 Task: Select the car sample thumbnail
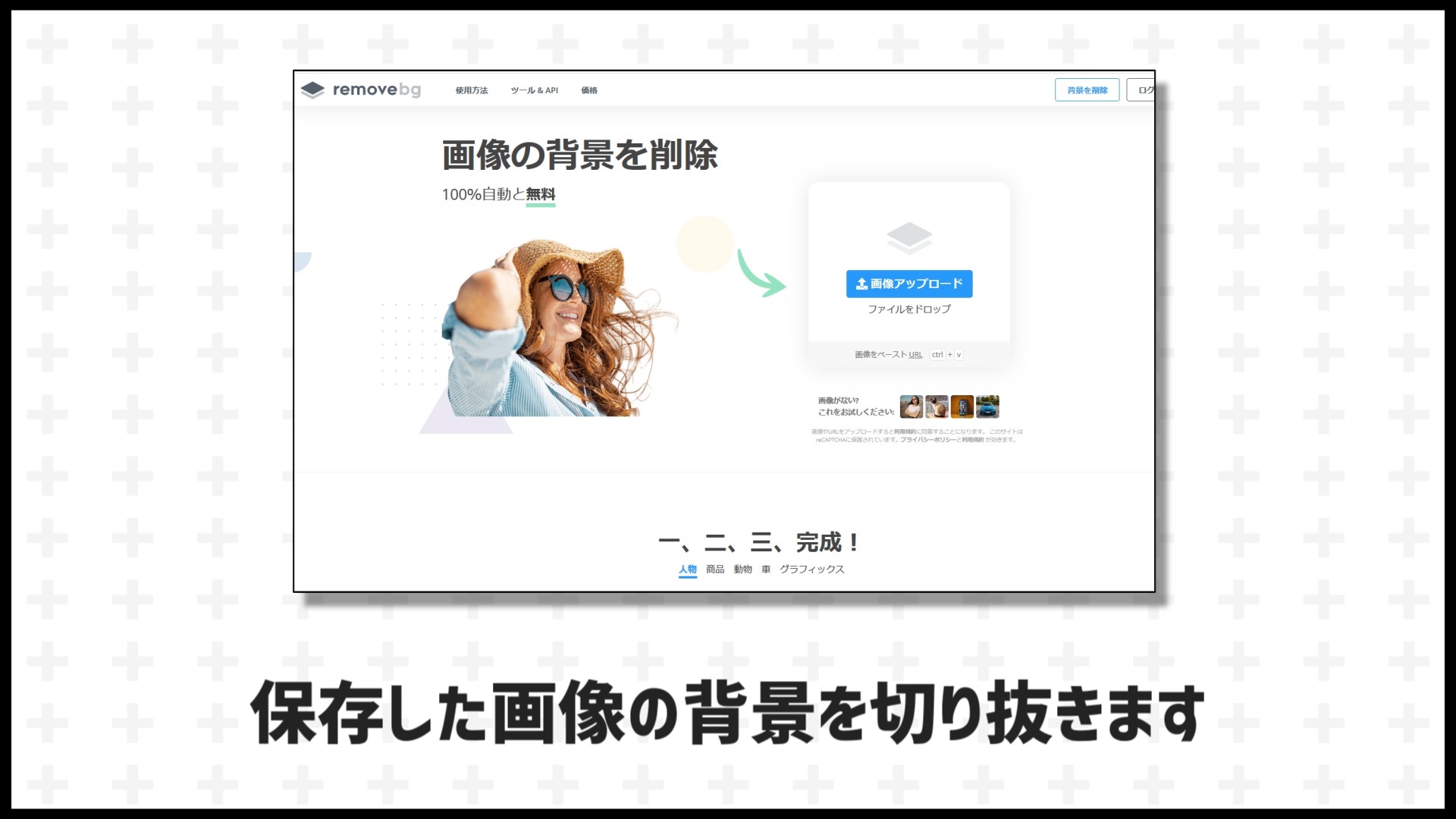(987, 405)
